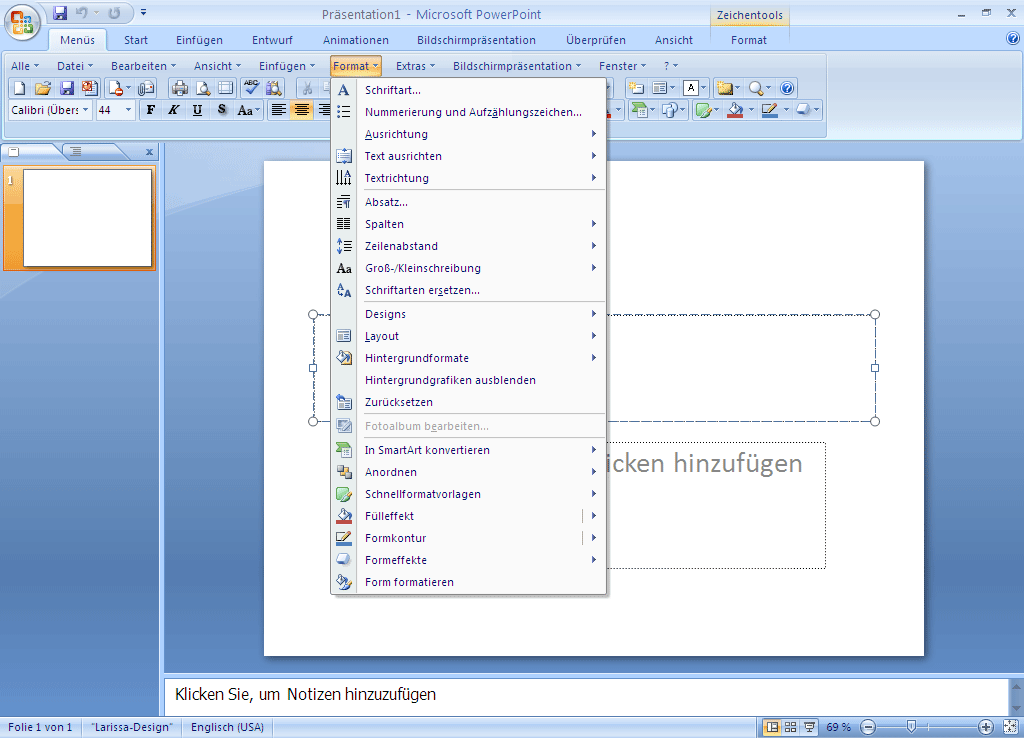Click the email attachment paperclip icon
The image size is (1024, 738).
[x=146, y=88]
